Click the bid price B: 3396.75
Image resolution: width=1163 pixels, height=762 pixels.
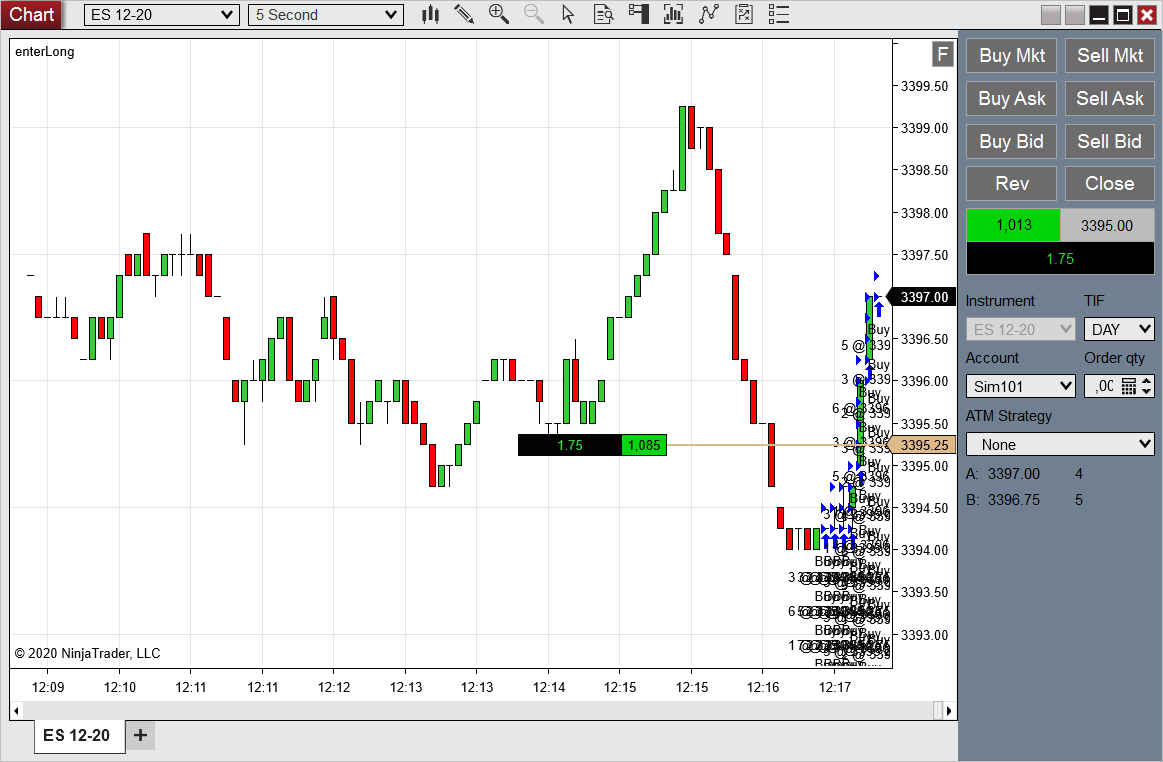point(1003,500)
